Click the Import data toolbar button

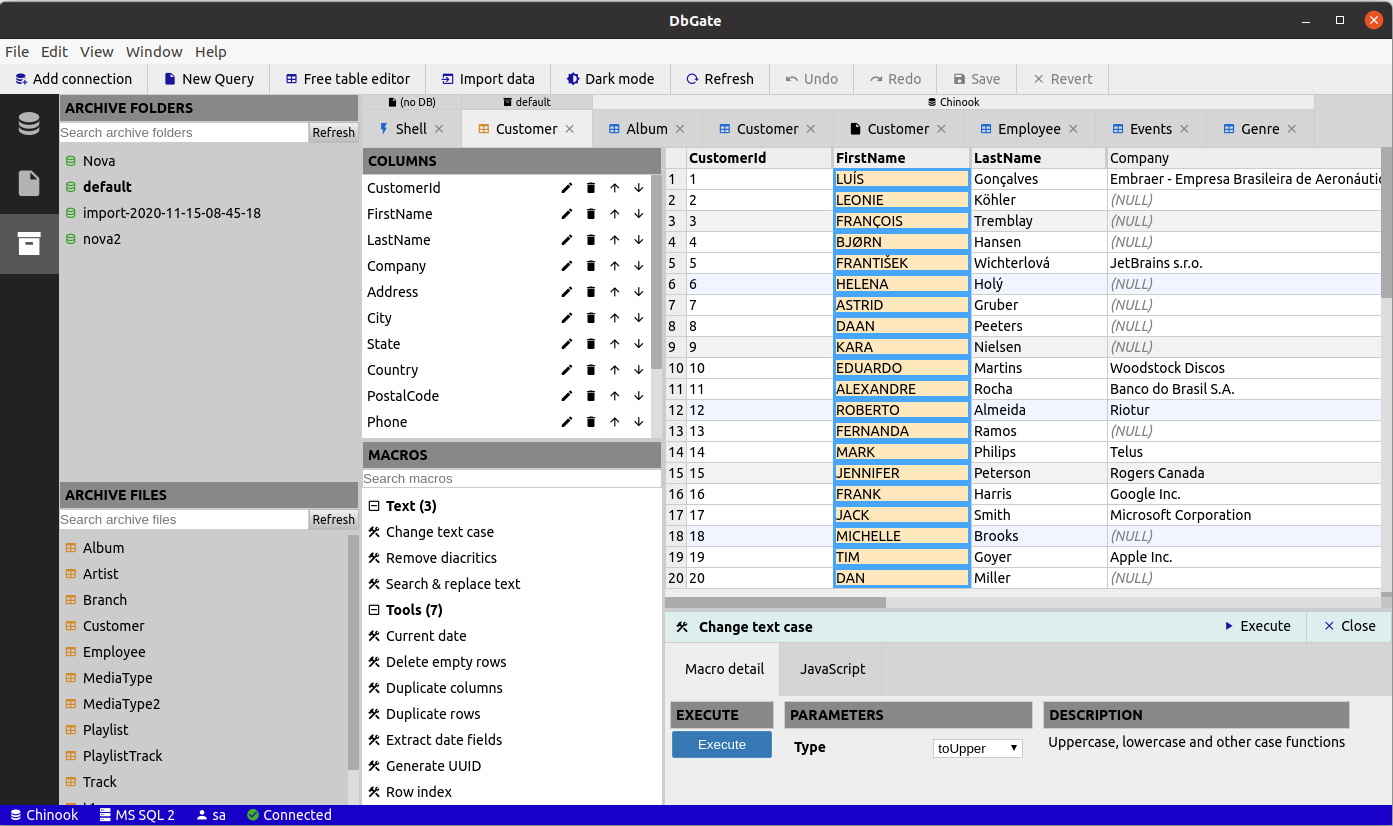click(487, 79)
